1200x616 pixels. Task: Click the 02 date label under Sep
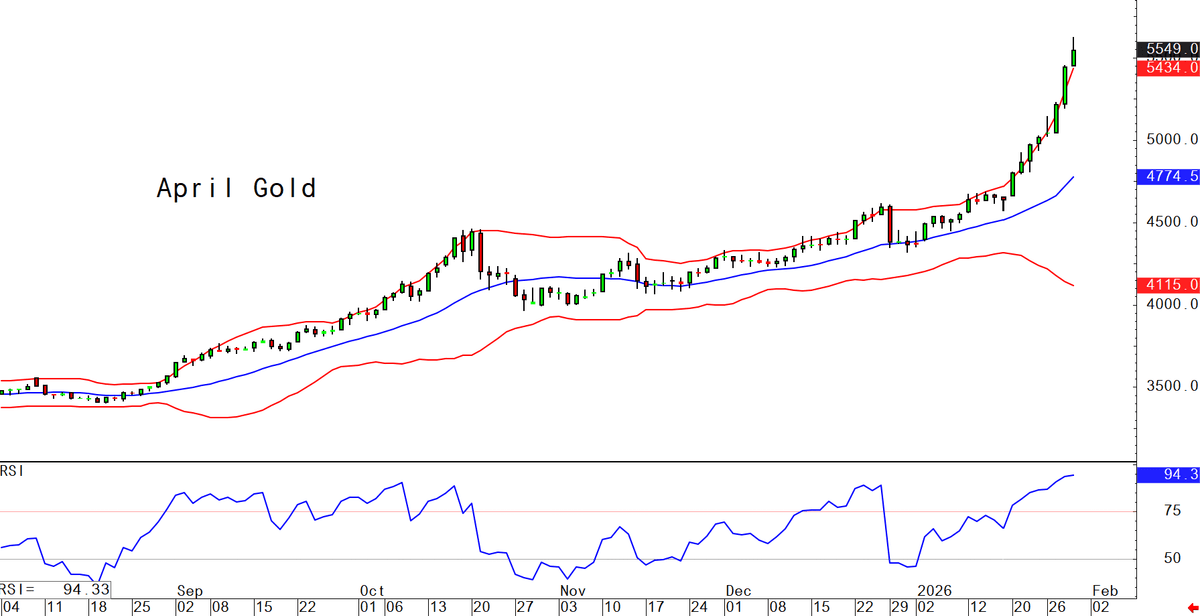[x=186, y=607]
